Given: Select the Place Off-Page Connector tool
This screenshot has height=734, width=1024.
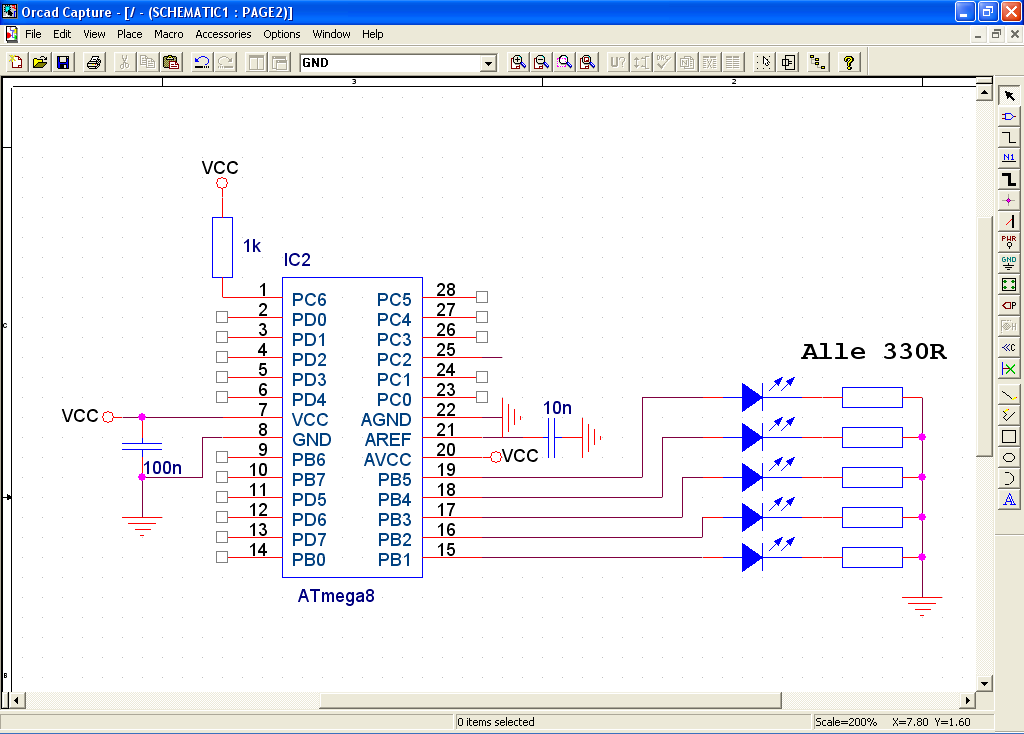Looking at the screenshot, I should 1009,347.
